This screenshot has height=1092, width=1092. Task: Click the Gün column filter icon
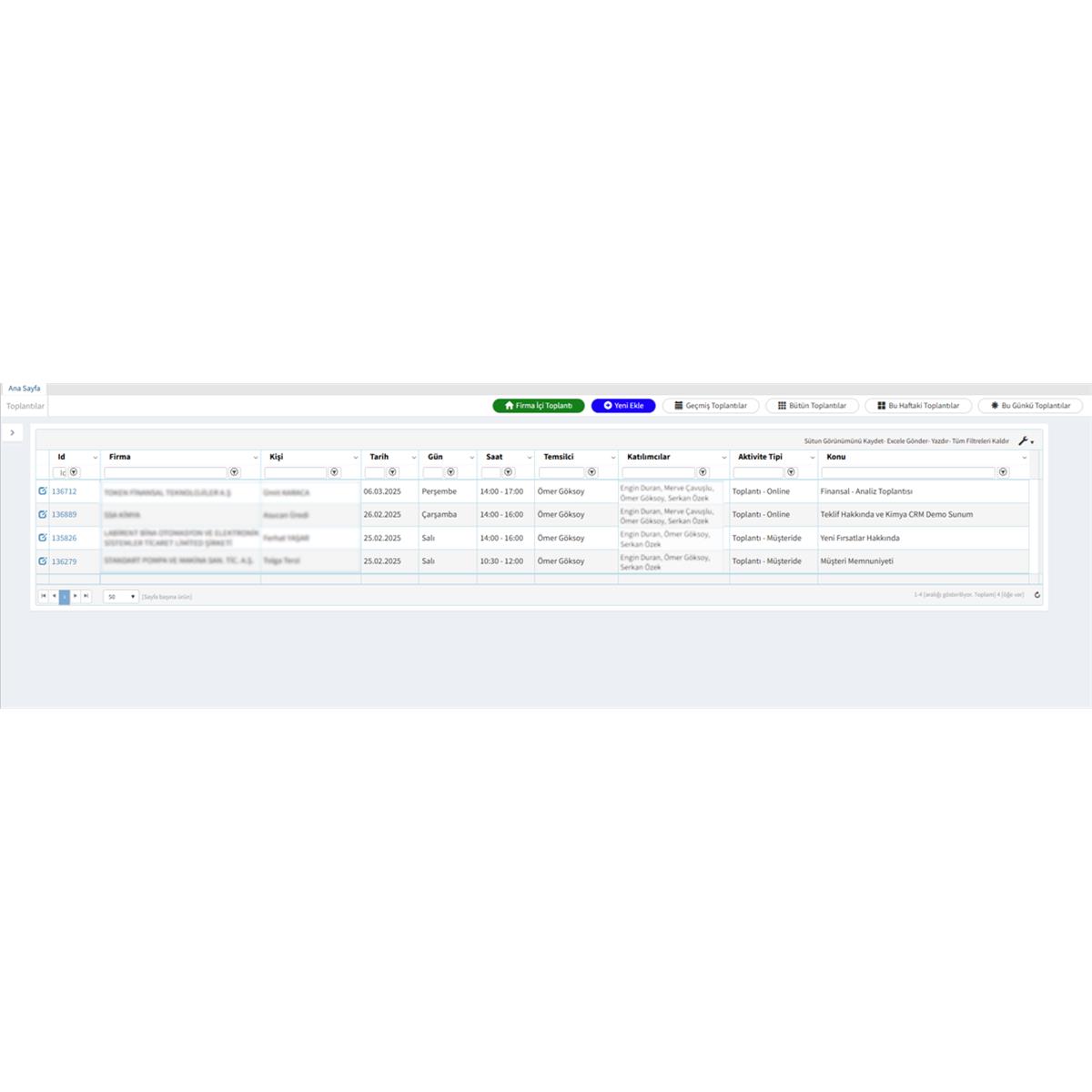[450, 472]
